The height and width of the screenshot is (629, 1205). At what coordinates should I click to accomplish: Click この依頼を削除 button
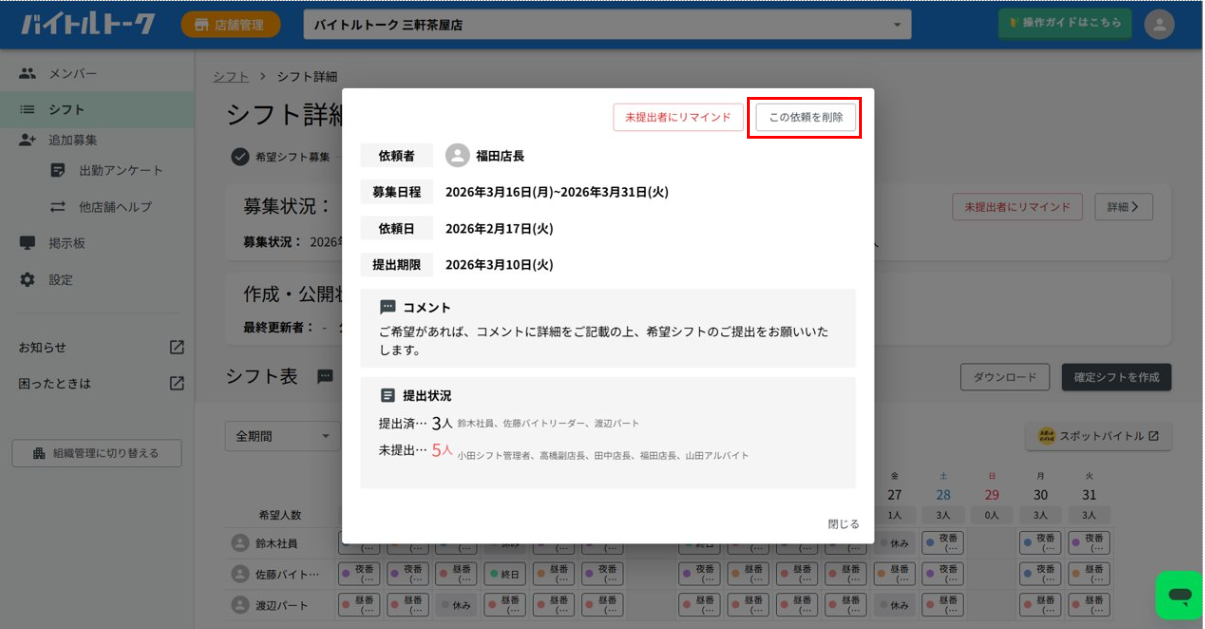click(805, 117)
